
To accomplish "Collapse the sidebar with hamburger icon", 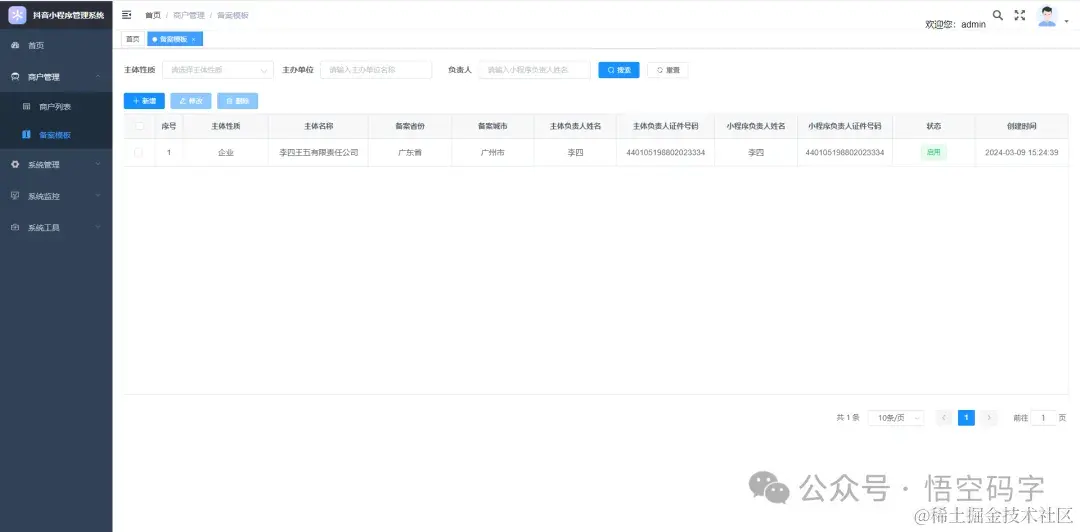I will pos(127,14).
